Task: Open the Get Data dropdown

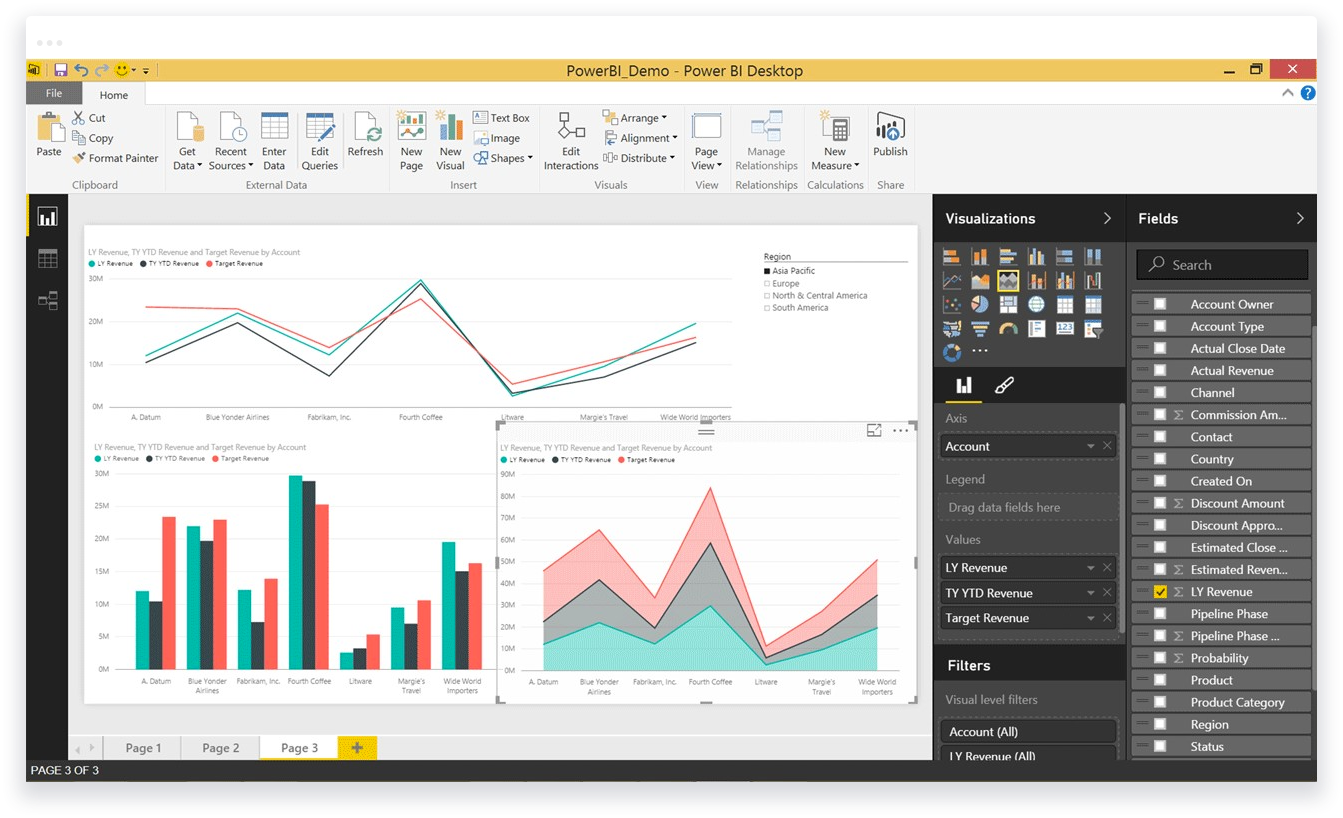Action: point(187,140)
